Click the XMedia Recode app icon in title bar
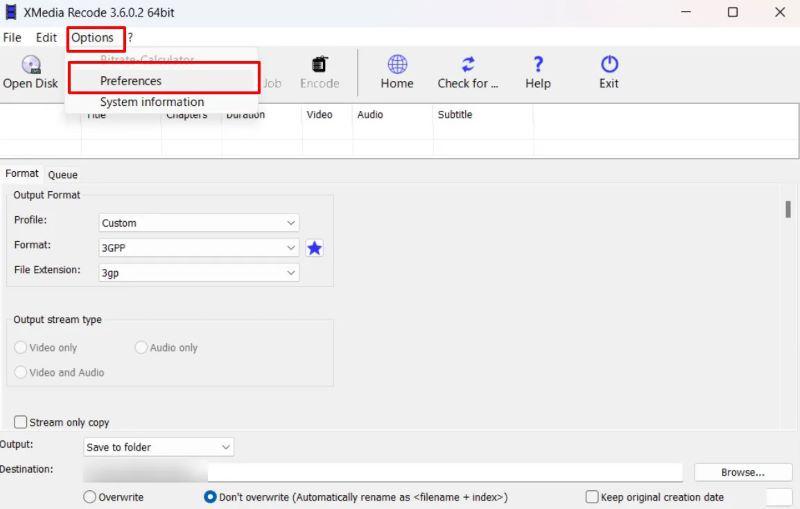 tap(12, 12)
